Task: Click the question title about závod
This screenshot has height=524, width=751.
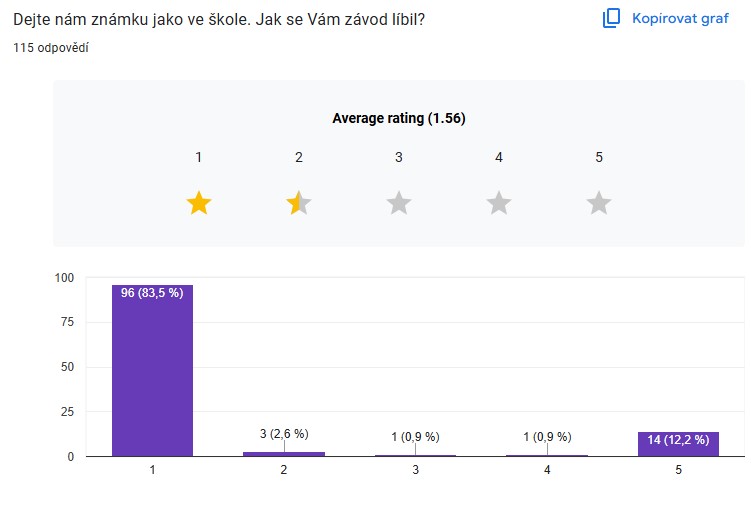Action: (219, 20)
